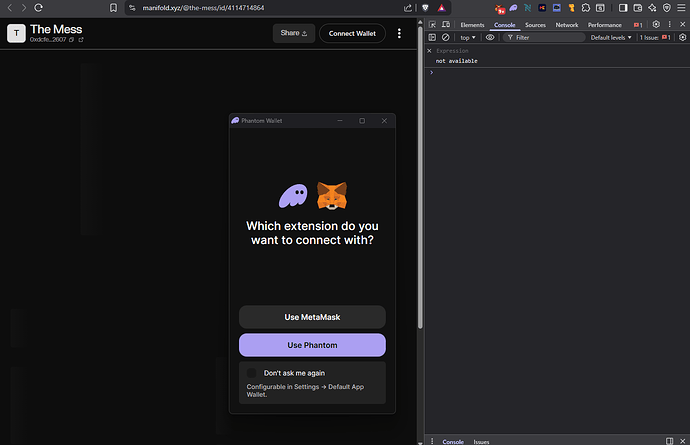Clear the console with the clear icon
Image resolution: width=690 pixels, height=445 pixels.
pos(445,37)
